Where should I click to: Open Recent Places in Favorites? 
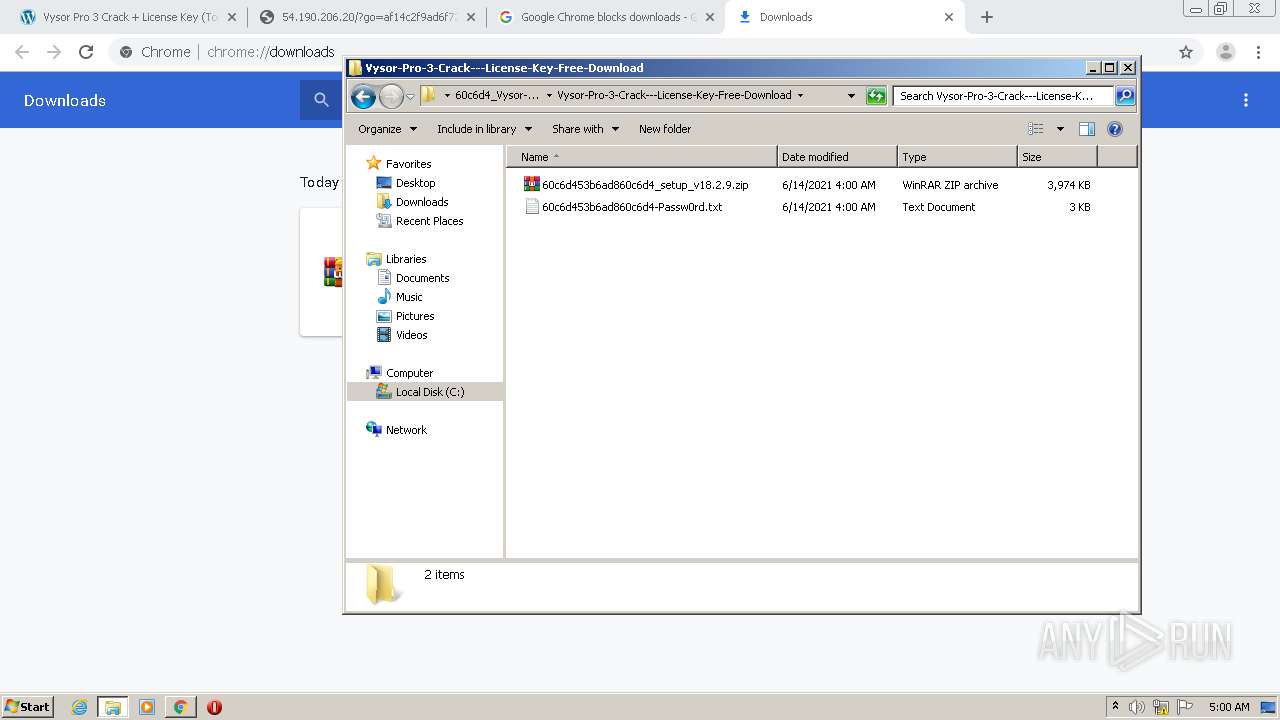(429, 221)
